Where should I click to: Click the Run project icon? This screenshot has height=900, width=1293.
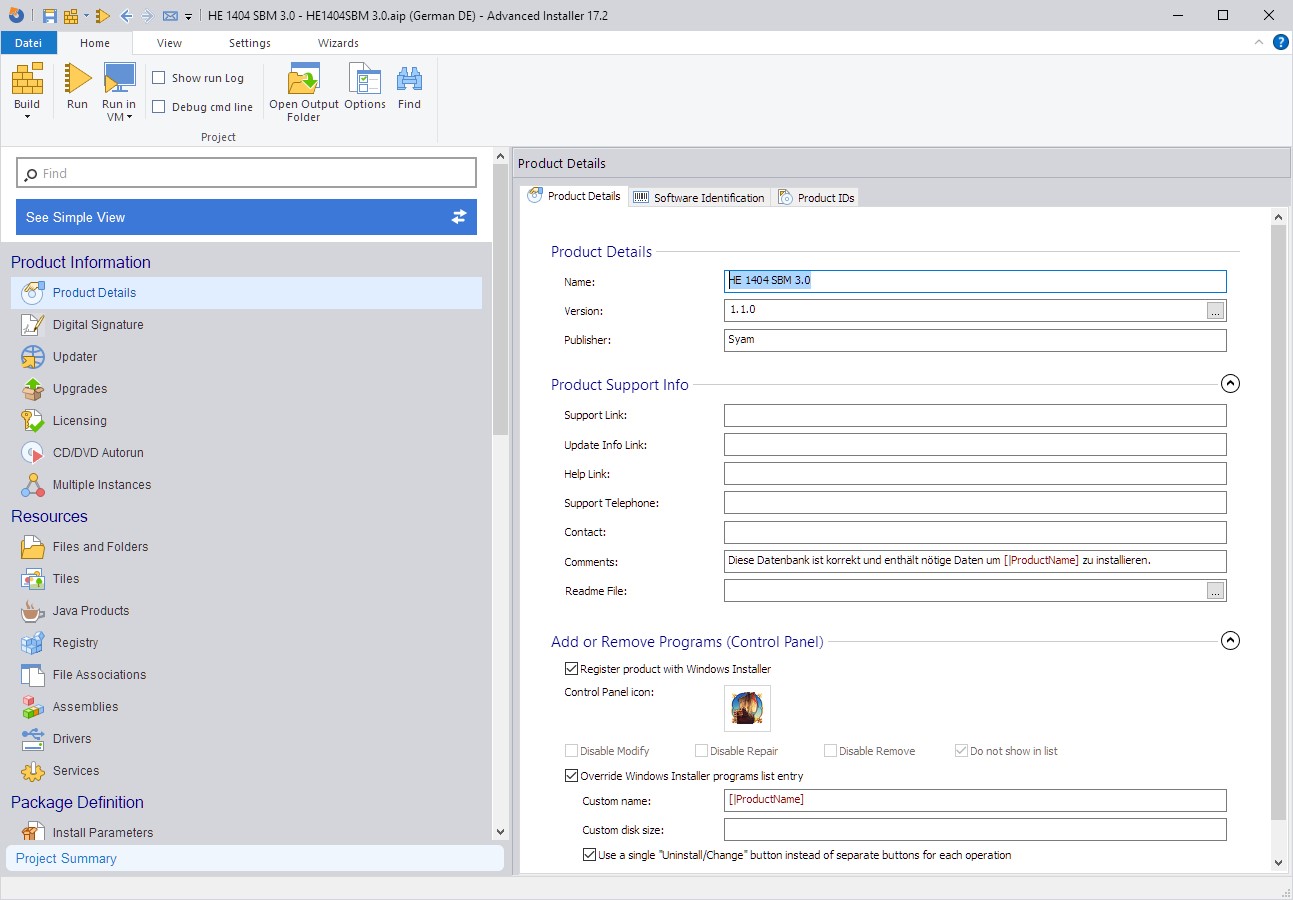pos(78,79)
